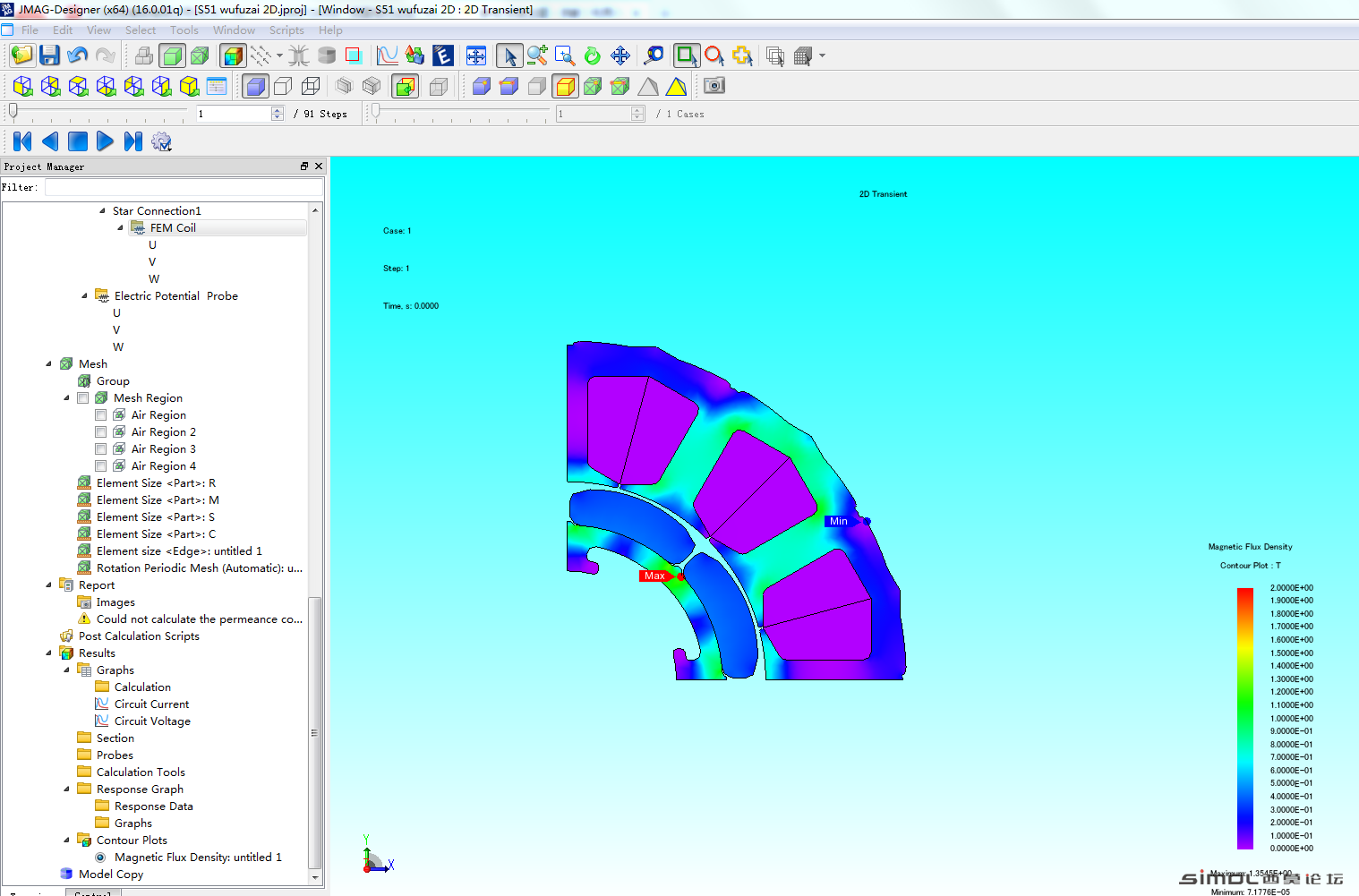Collapse the Electric Potential Probe node
The width and height of the screenshot is (1359, 896).
(84, 296)
